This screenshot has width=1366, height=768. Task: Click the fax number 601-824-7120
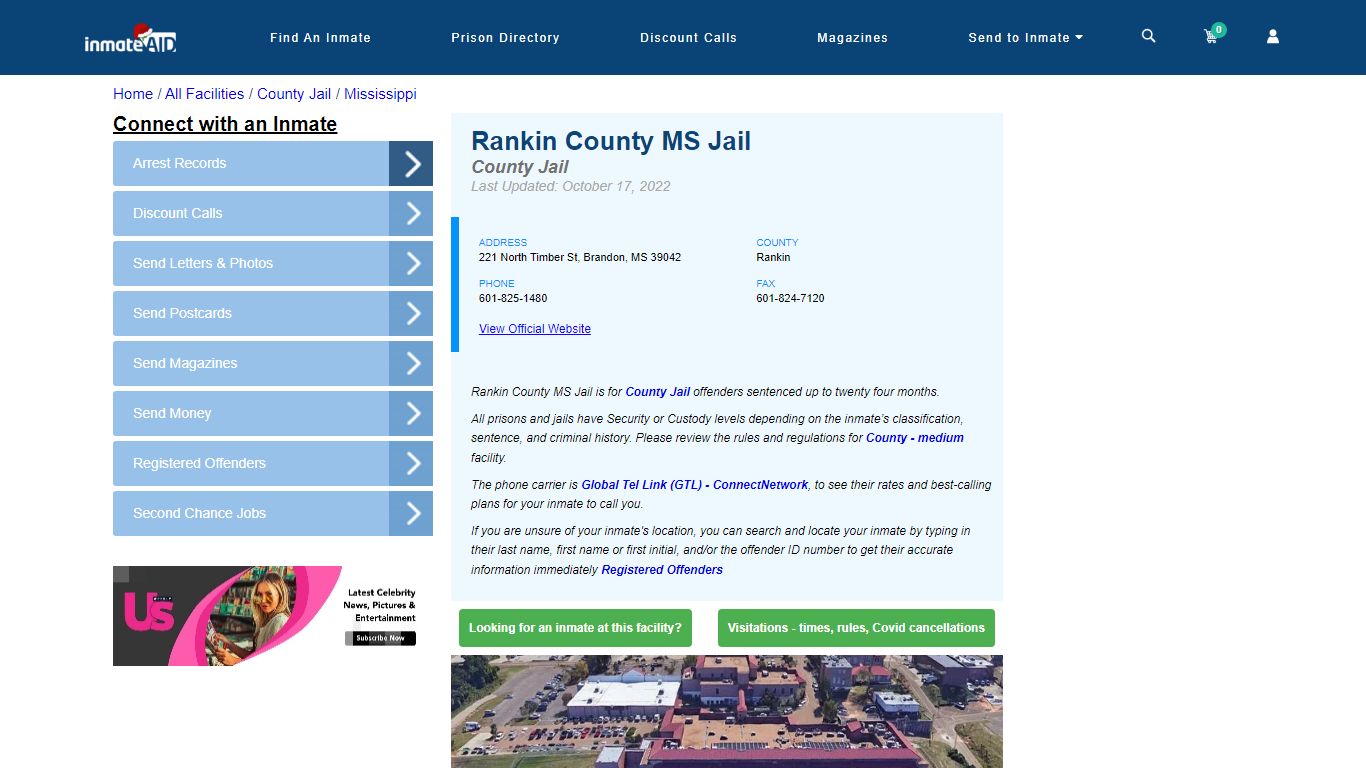790,298
